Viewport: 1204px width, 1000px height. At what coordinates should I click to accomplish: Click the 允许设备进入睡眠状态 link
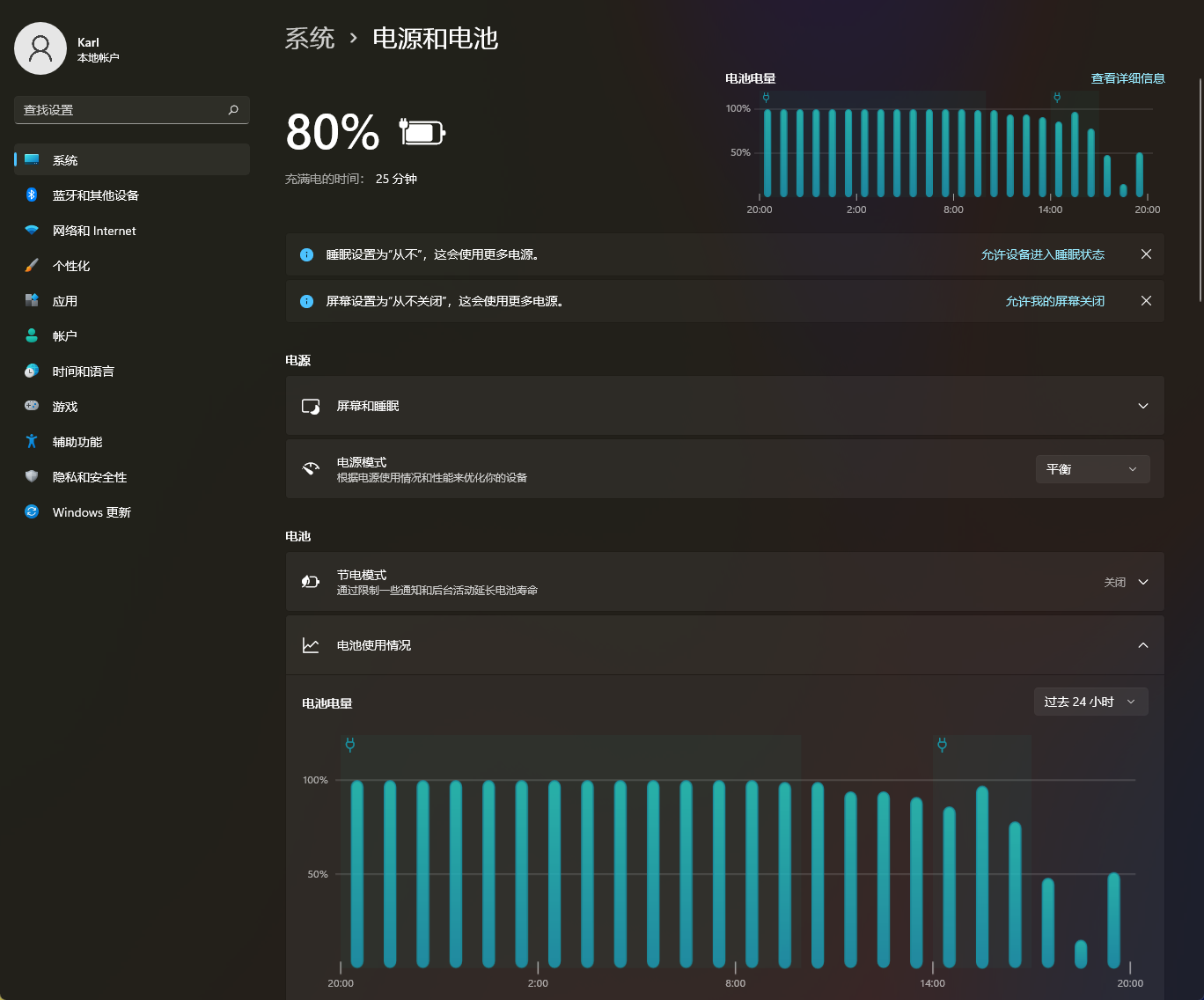(x=1042, y=254)
